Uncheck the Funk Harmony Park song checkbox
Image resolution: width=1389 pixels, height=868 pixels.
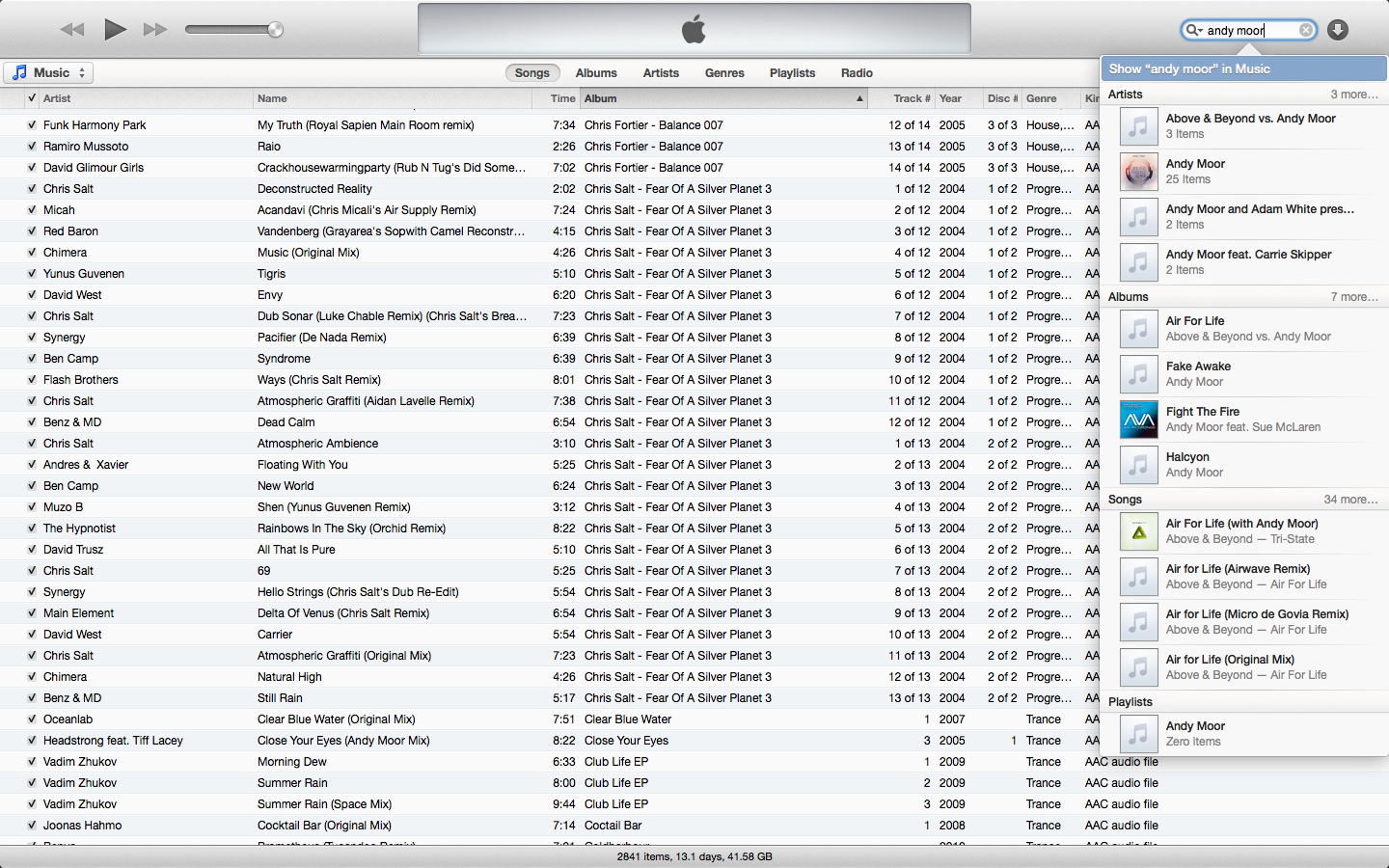click(x=32, y=125)
